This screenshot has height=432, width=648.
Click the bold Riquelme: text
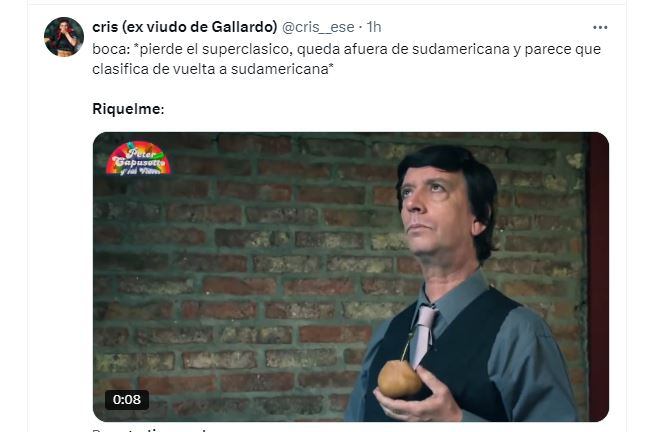pos(128,109)
